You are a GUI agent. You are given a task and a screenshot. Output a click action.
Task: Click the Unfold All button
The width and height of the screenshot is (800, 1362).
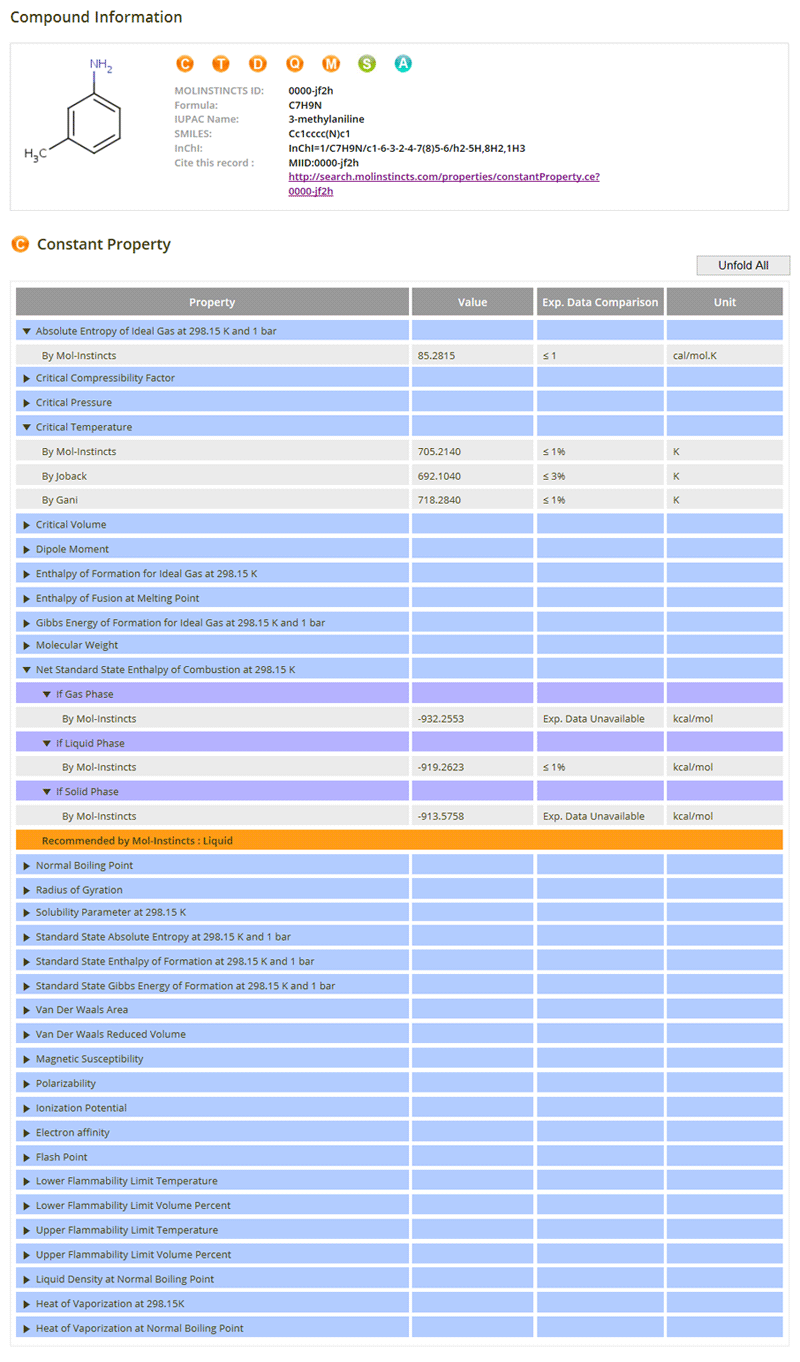(x=743, y=265)
